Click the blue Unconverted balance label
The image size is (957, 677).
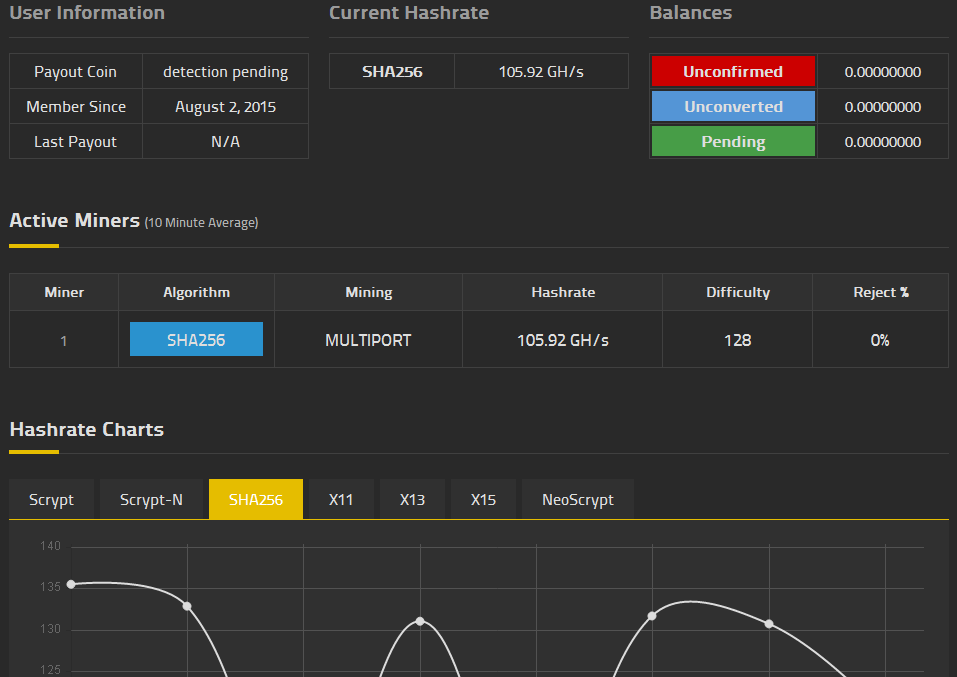[733, 107]
